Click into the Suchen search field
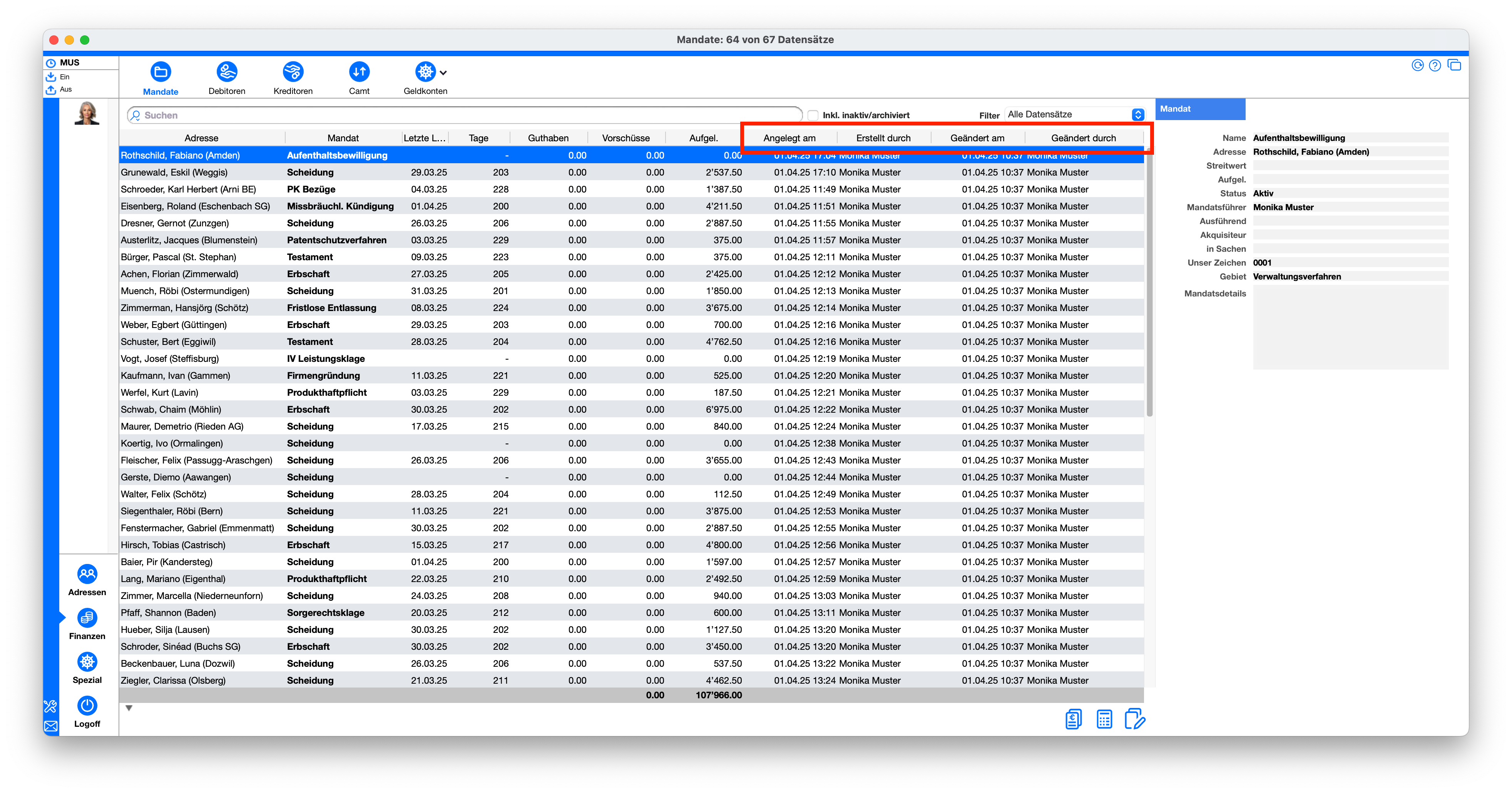The width and height of the screenshot is (1512, 793). tap(464, 115)
